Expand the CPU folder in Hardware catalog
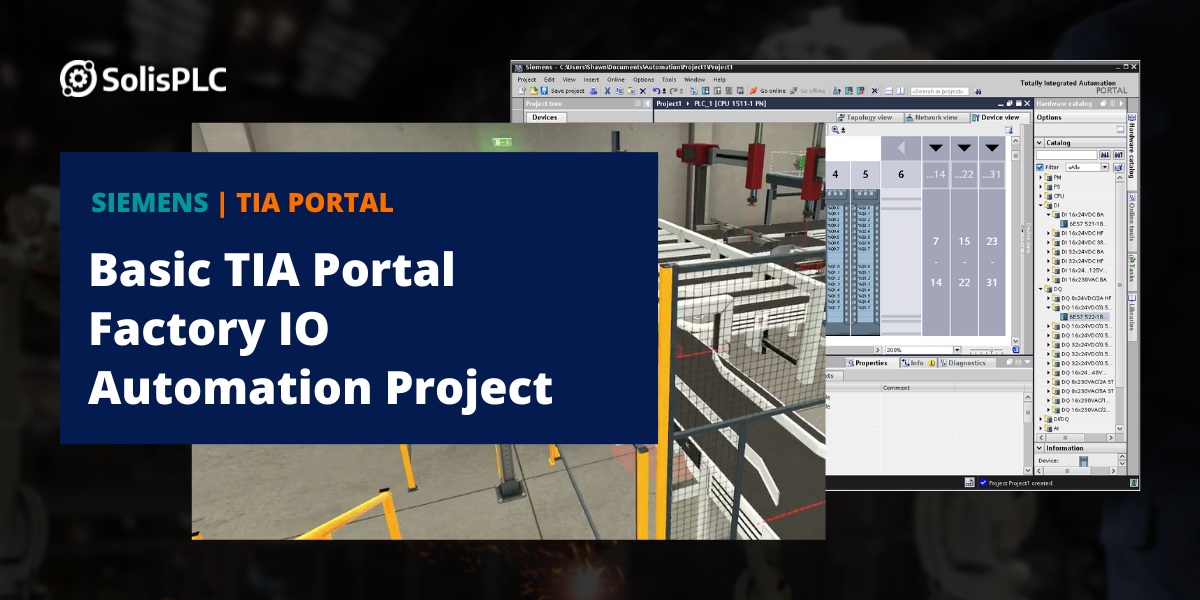Screen dimensions: 1200x600 (1040, 195)
